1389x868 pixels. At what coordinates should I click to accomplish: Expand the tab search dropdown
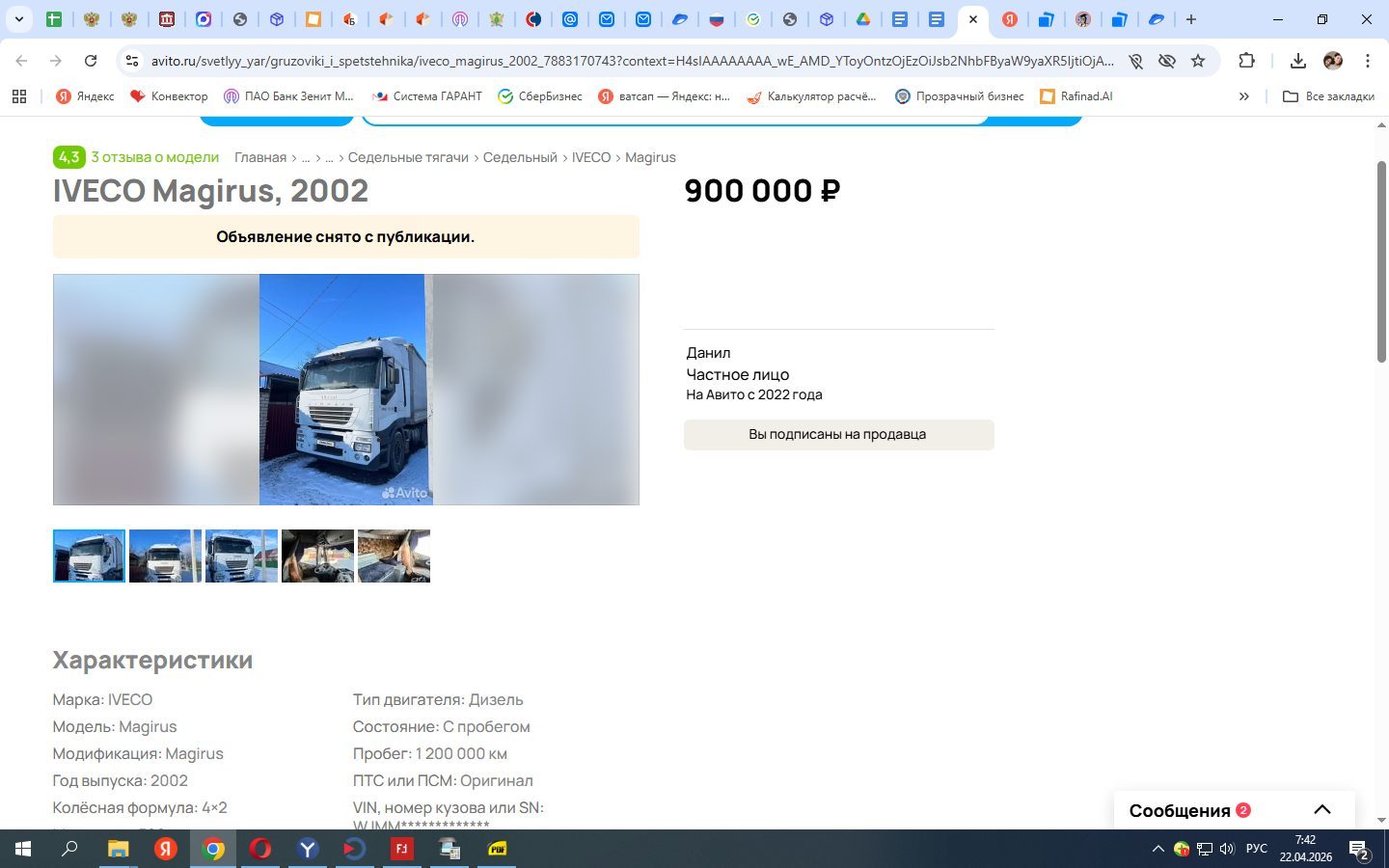(x=18, y=19)
